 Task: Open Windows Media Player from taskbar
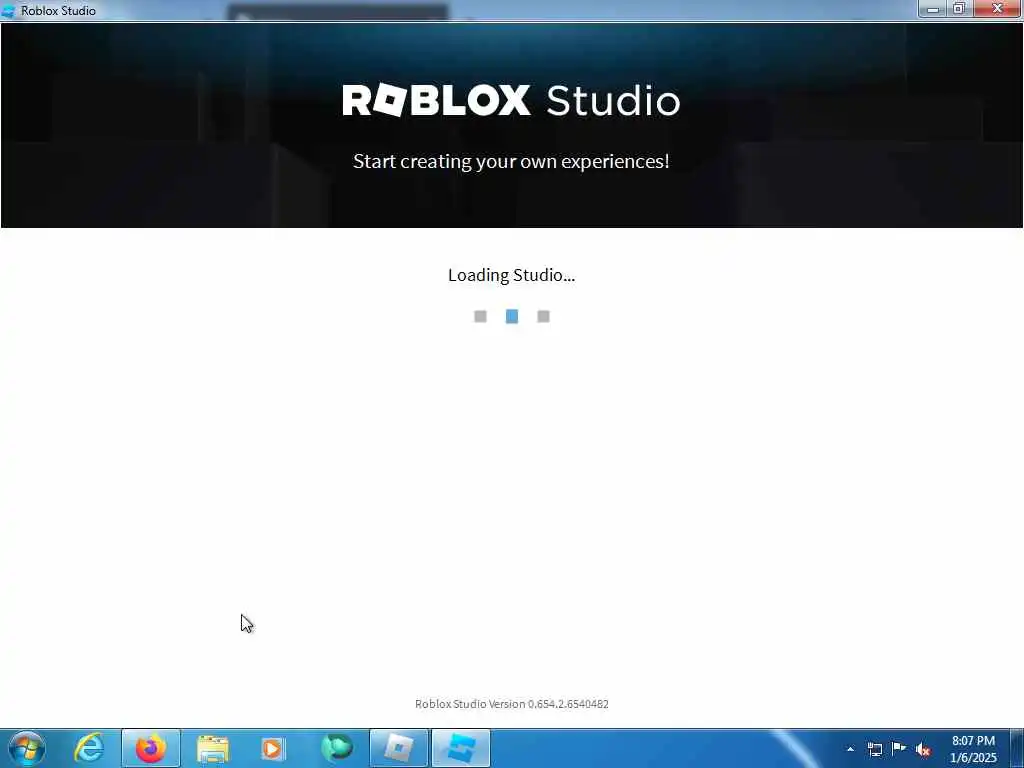click(x=272, y=749)
